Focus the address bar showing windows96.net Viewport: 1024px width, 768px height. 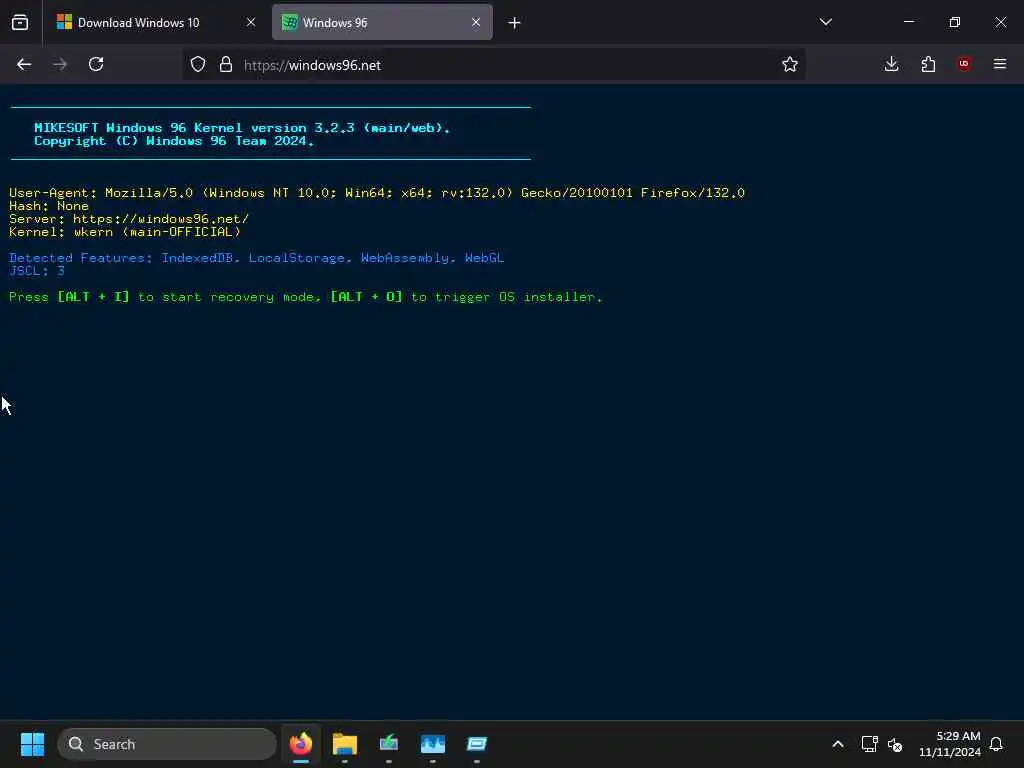pyautogui.click(x=493, y=65)
